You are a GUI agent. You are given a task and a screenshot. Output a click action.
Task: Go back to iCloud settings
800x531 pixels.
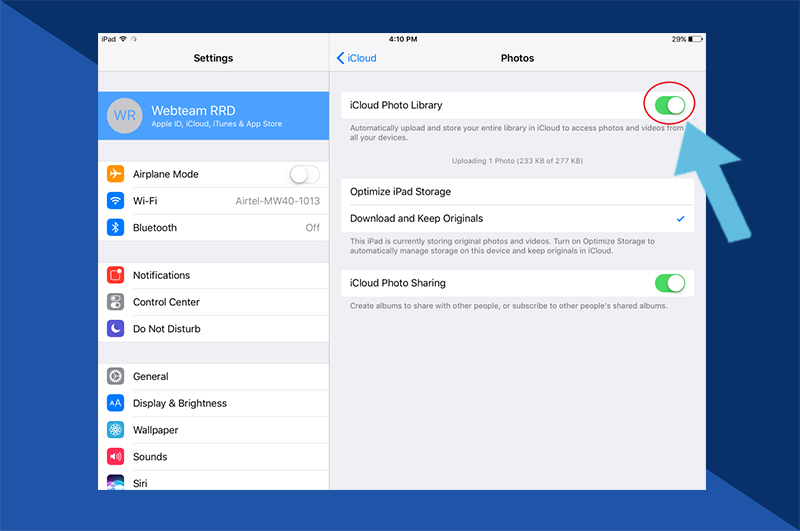click(x=357, y=58)
